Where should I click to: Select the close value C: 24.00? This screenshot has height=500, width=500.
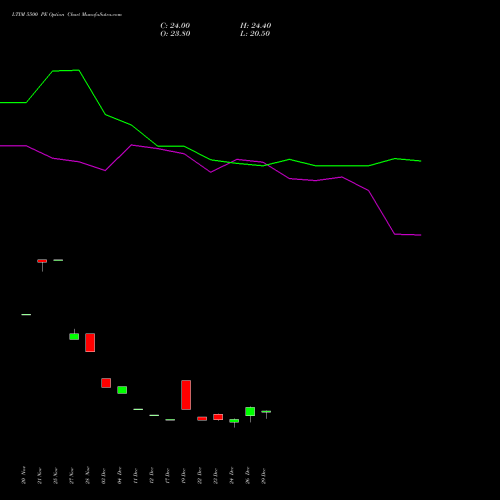[x=175, y=26]
